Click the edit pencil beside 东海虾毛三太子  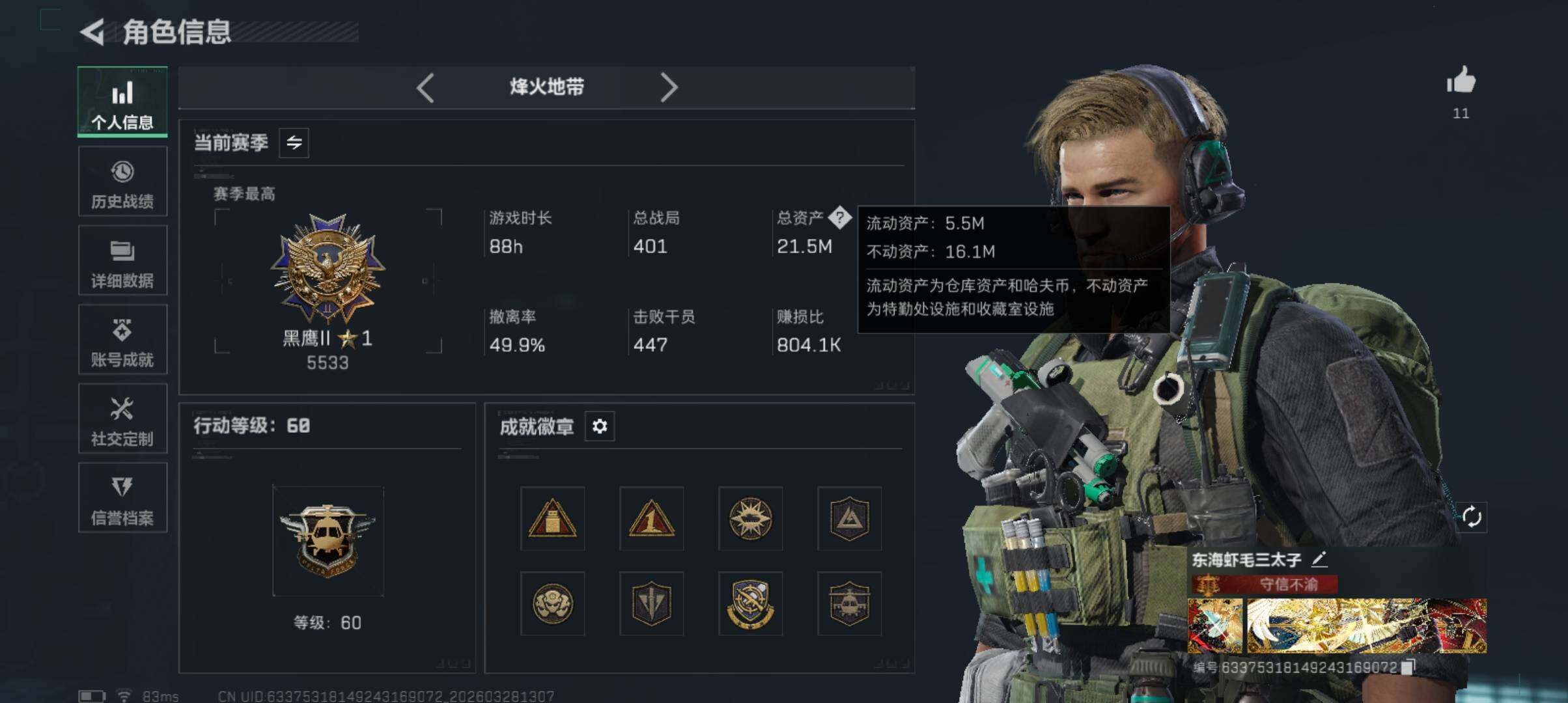[1319, 558]
